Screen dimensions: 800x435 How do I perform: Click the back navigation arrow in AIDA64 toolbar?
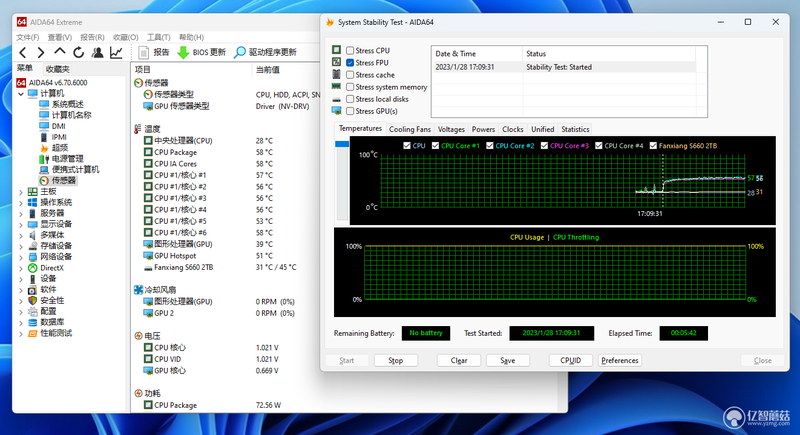pos(23,52)
